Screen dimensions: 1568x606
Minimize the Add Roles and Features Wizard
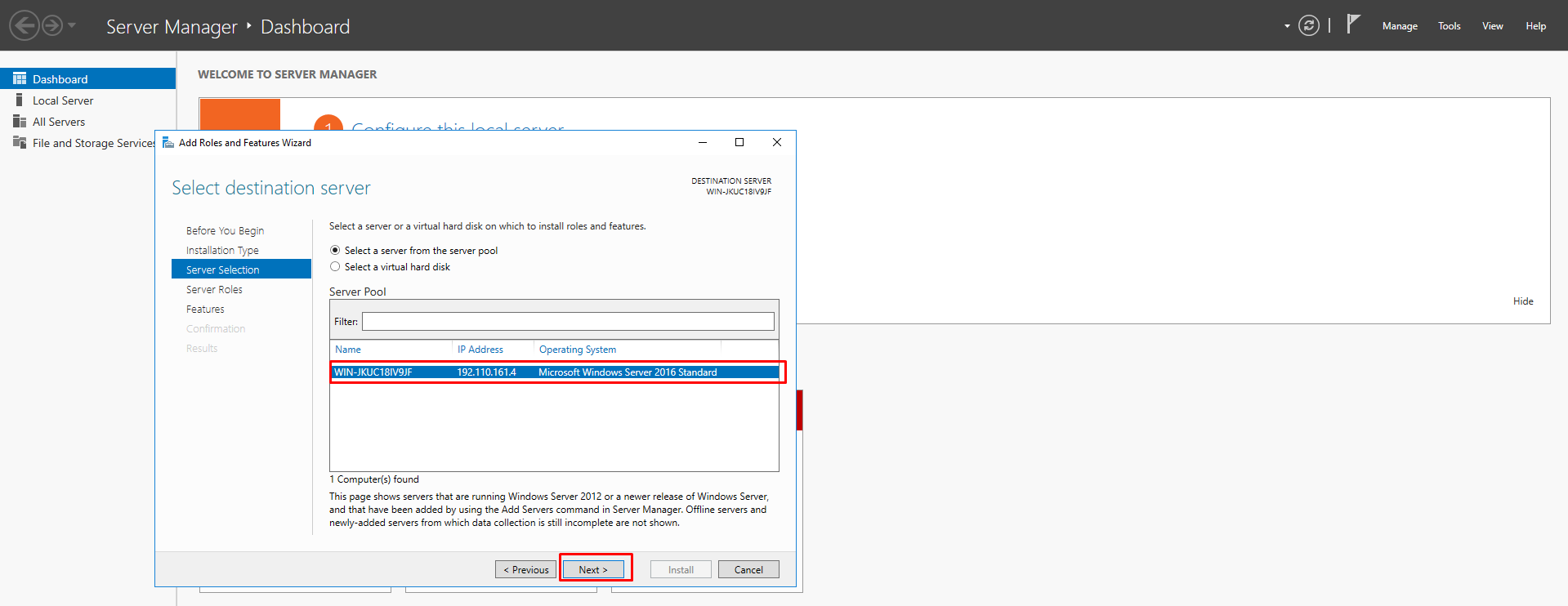(702, 142)
